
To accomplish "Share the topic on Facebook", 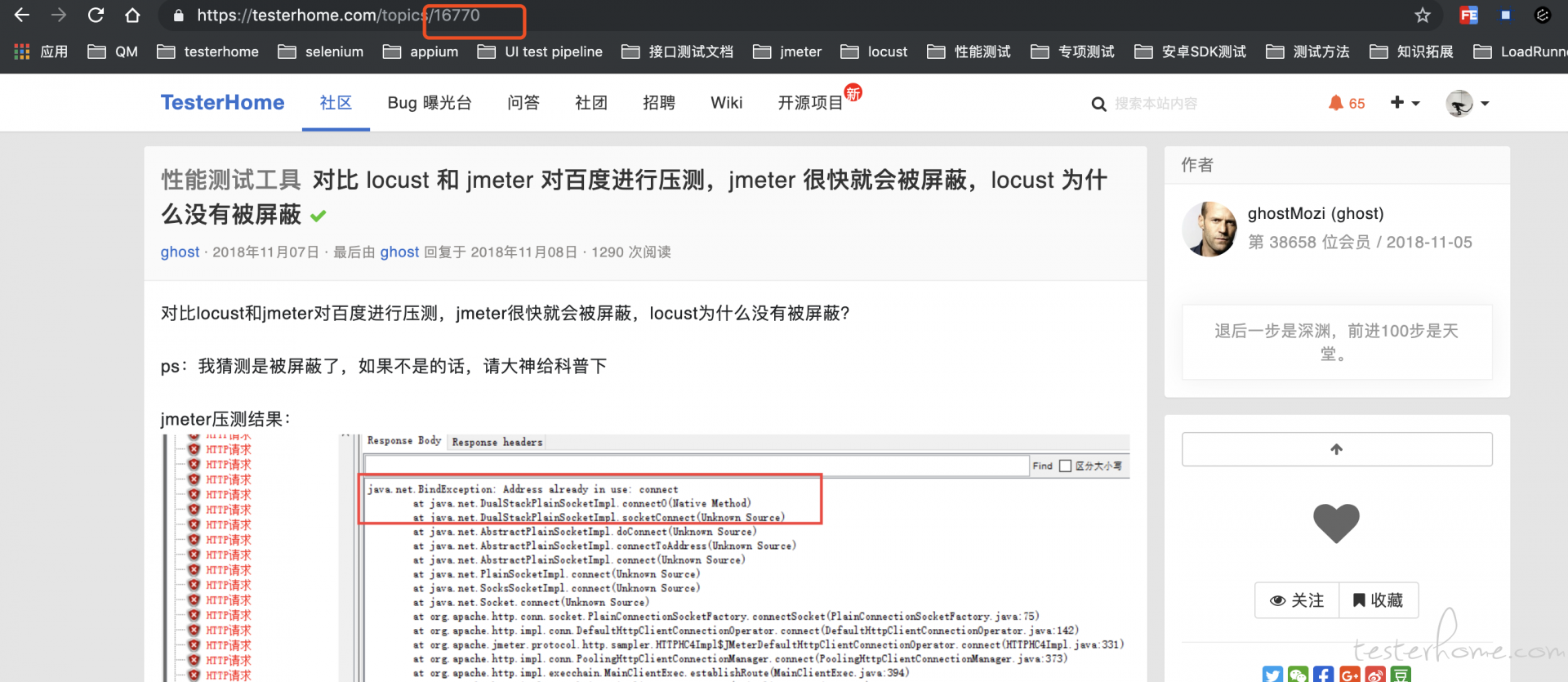I will point(1324,675).
